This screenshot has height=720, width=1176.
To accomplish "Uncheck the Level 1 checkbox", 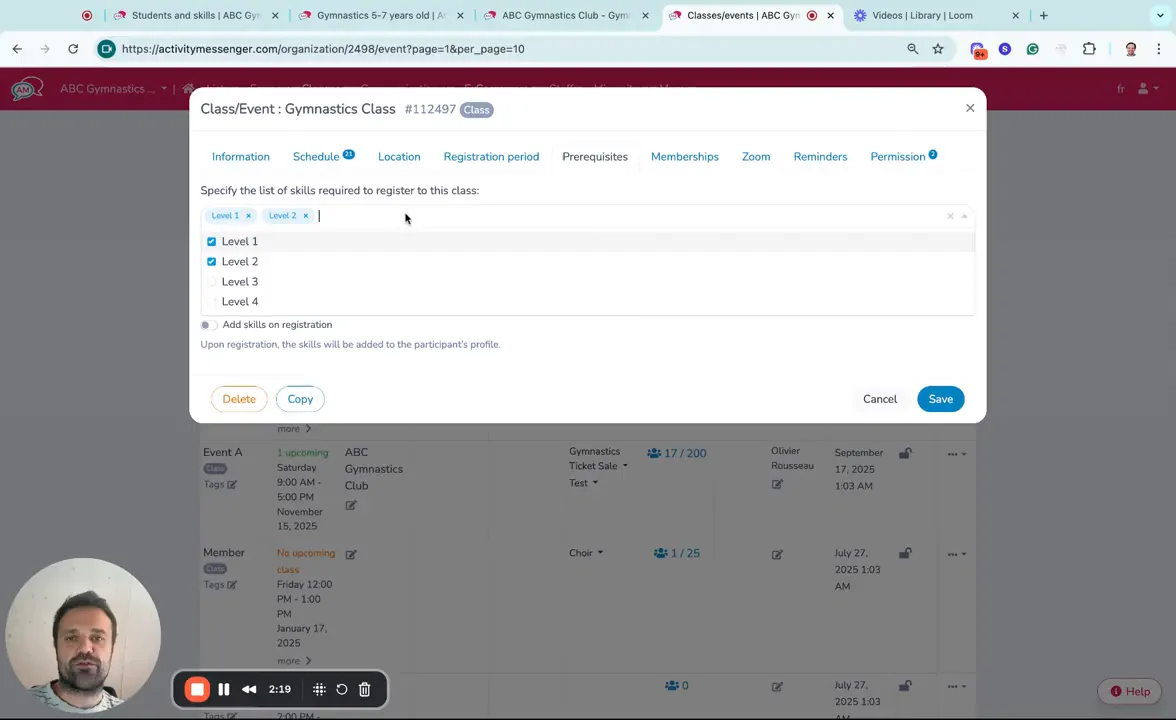I will [x=211, y=242].
